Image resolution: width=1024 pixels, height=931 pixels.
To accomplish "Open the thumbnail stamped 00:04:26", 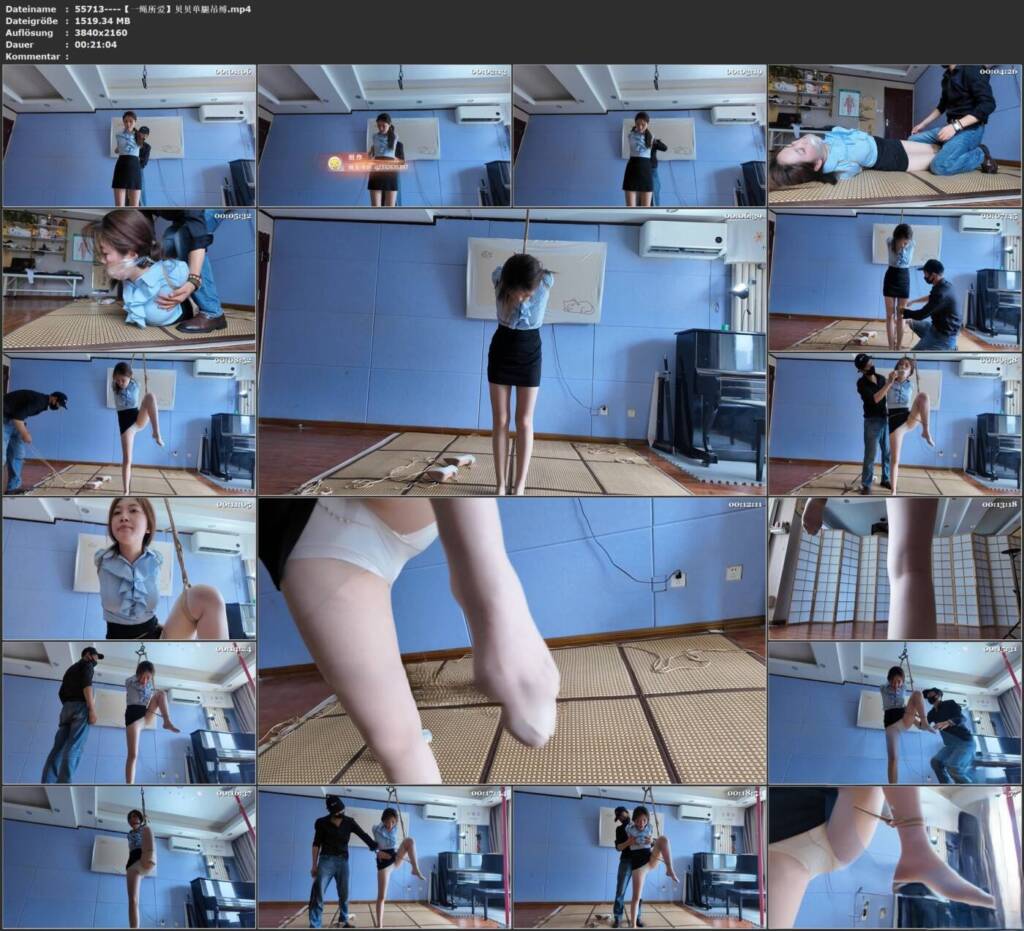I will (x=895, y=135).
